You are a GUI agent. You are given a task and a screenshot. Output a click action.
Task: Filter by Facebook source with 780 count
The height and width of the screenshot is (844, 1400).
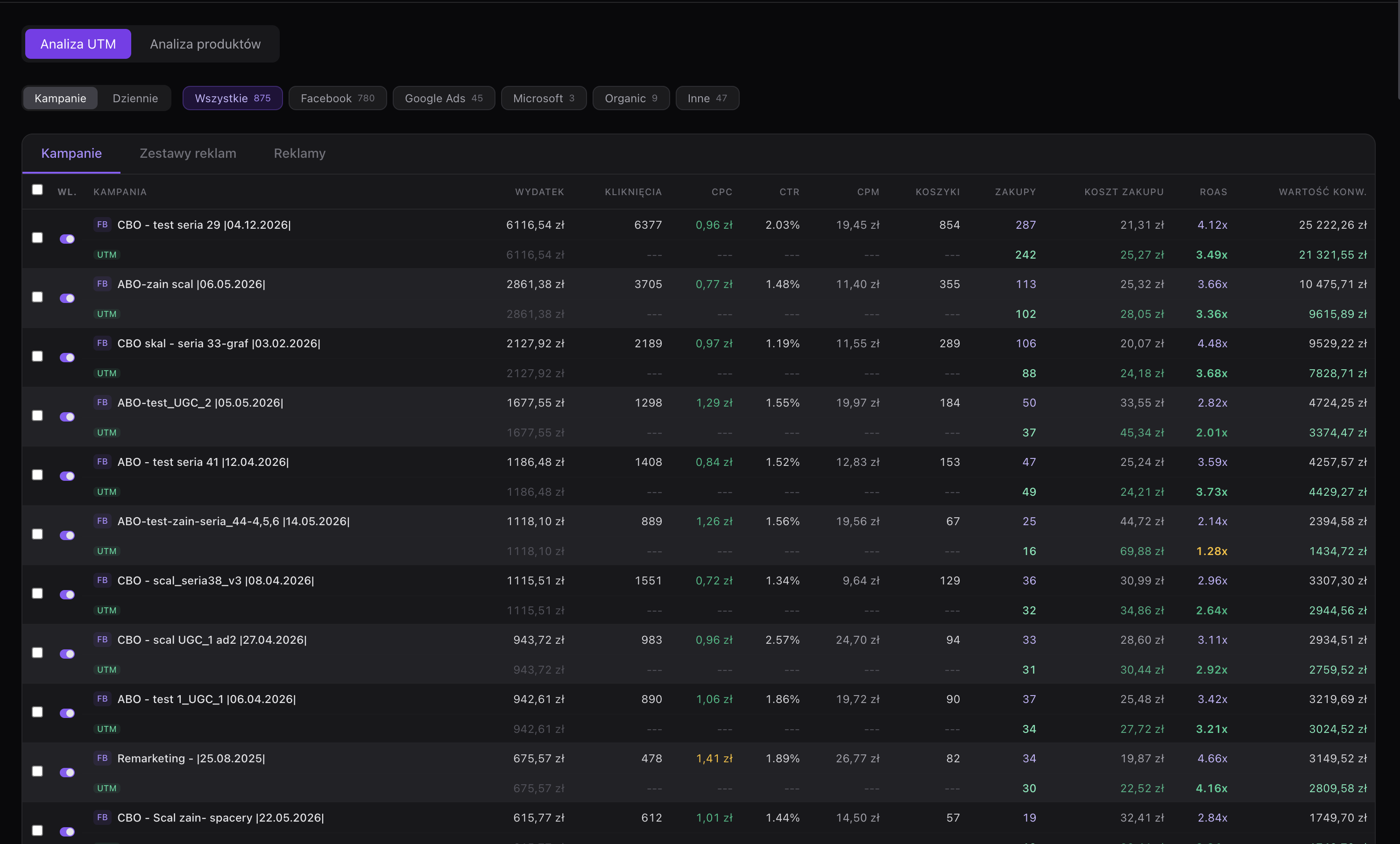(338, 98)
